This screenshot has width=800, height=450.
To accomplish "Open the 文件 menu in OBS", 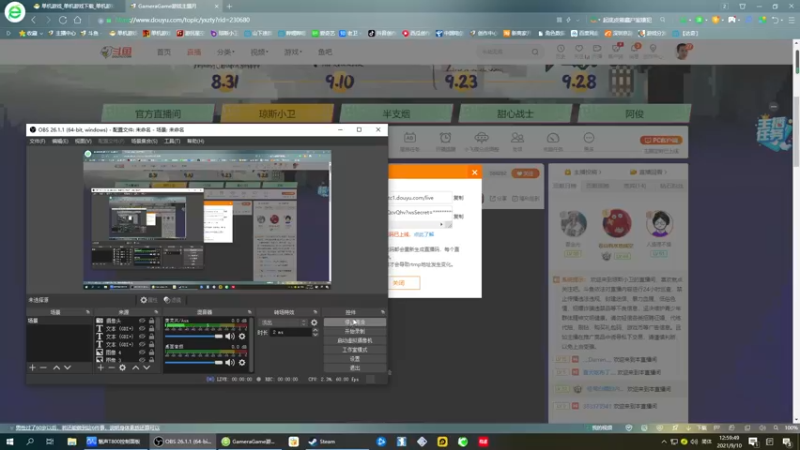I will [x=37, y=141].
